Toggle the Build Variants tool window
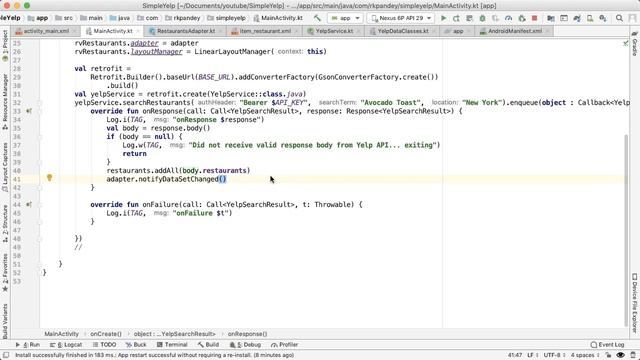 pyautogui.click(x=5, y=321)
